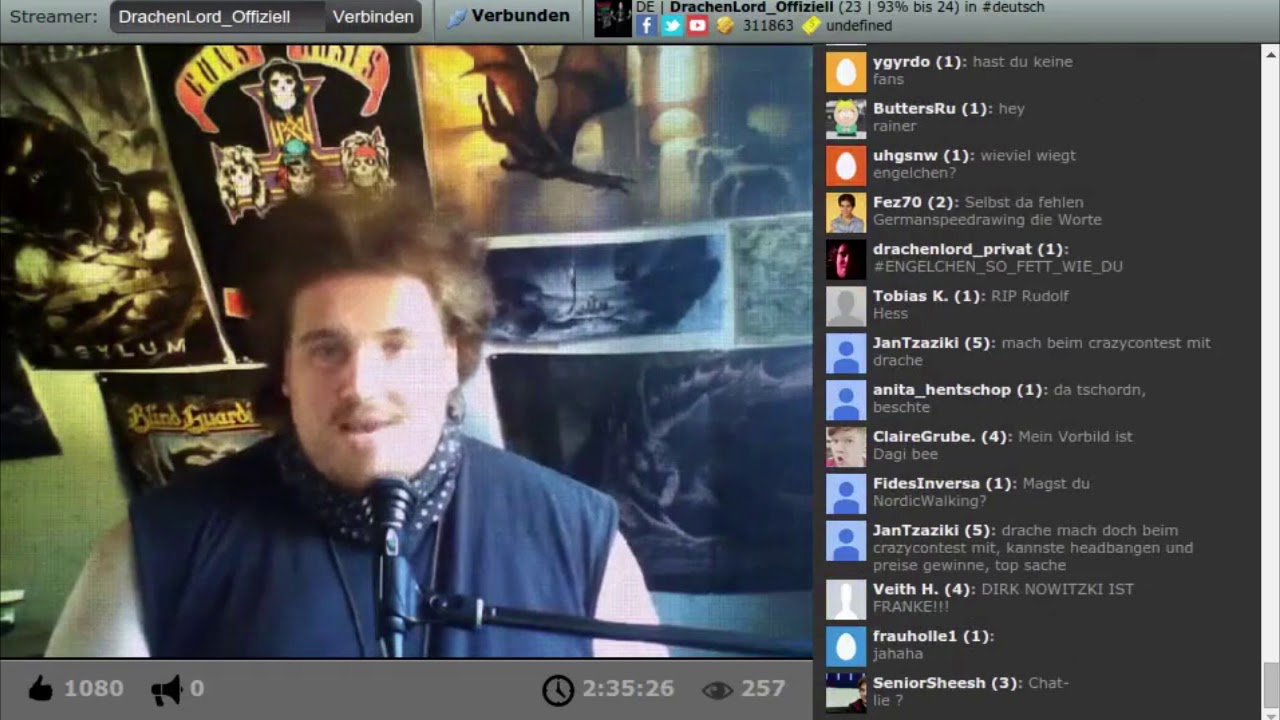The image size is (1280, 720).
Task: Click the coin count 311863
Action: point(768,26)
